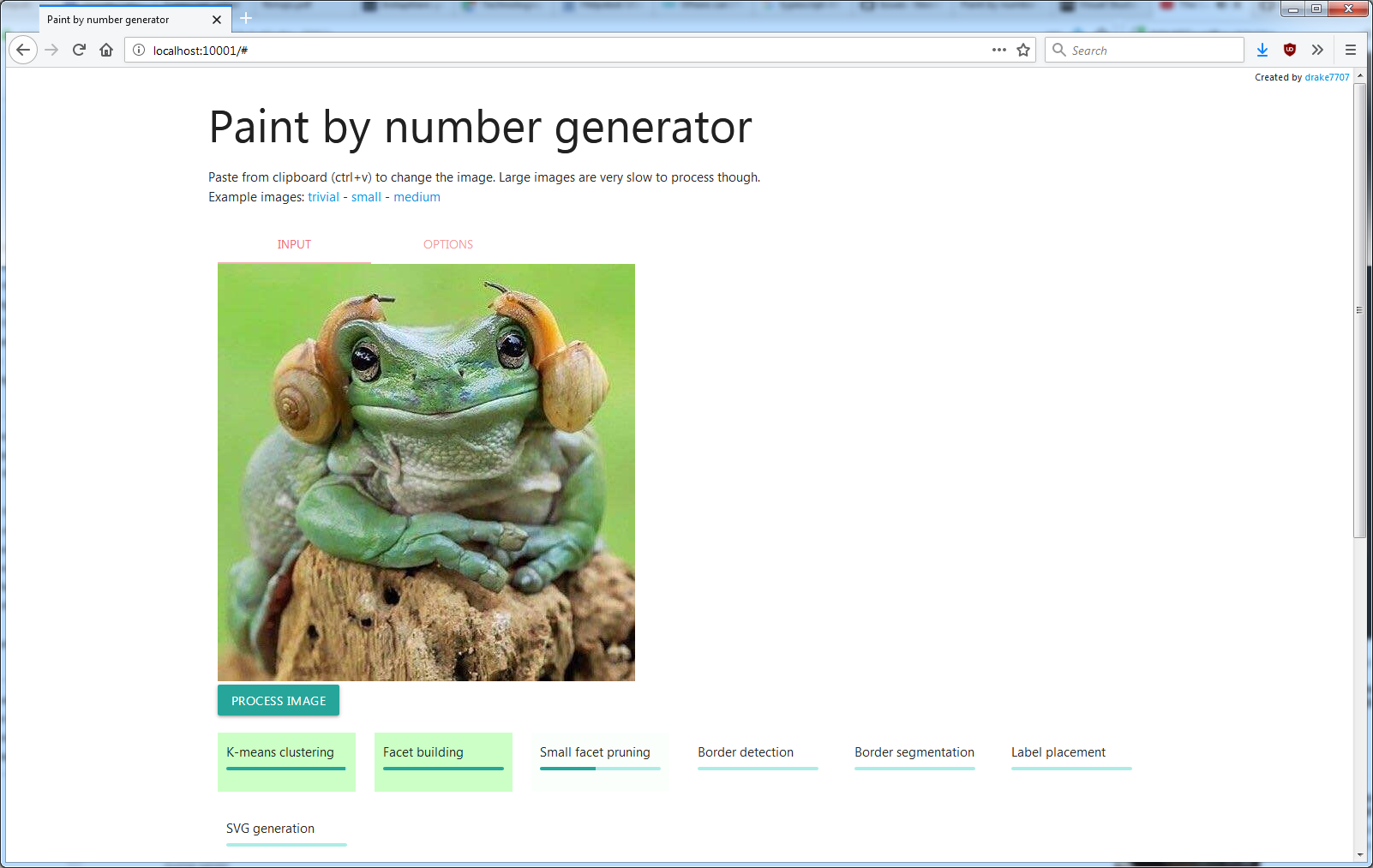
Task: Click the SVG generation progress bar
Action: (x=286, y=845)
